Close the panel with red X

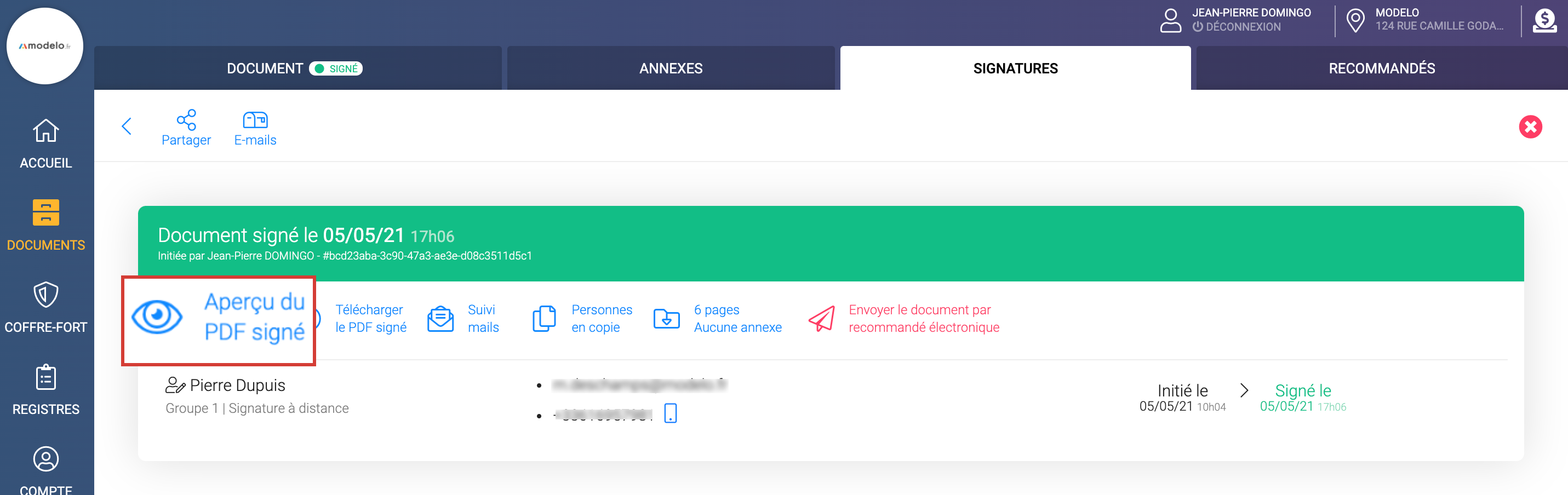point(1530,127)
